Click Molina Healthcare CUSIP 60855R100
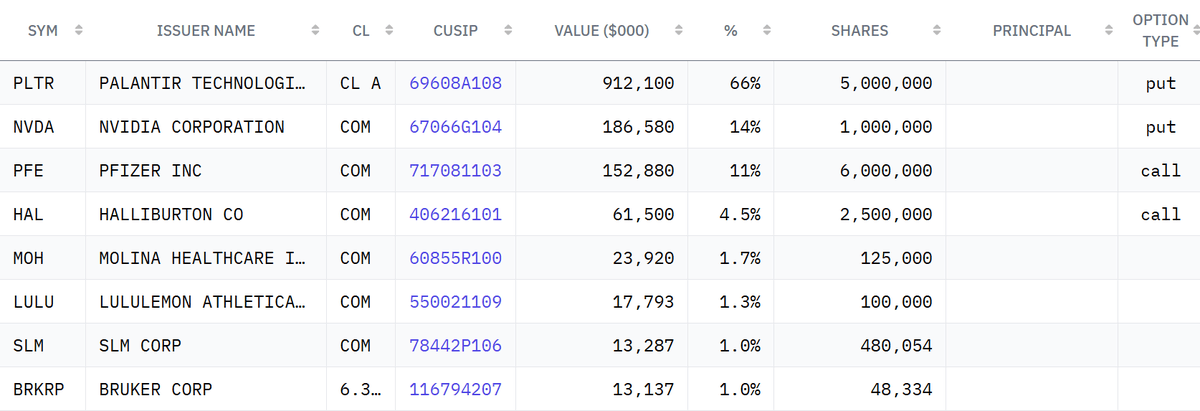Screen dimensions: 1200x411 click(455, 258)
